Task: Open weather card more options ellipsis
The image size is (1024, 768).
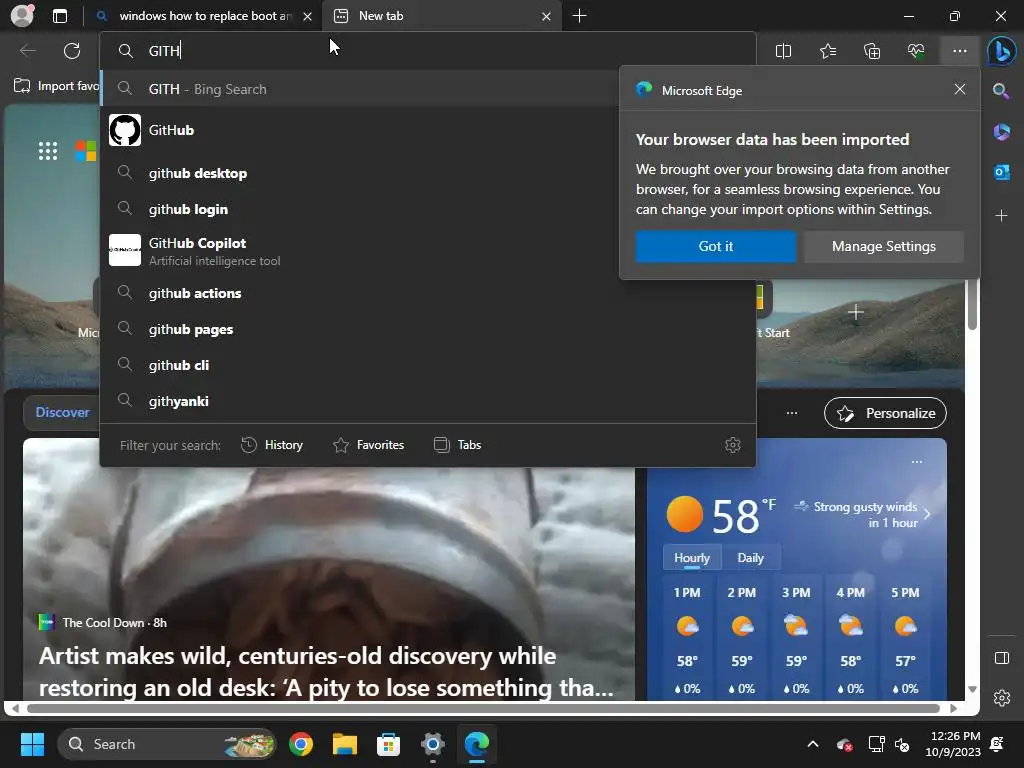Action: (x=917, y=462)
